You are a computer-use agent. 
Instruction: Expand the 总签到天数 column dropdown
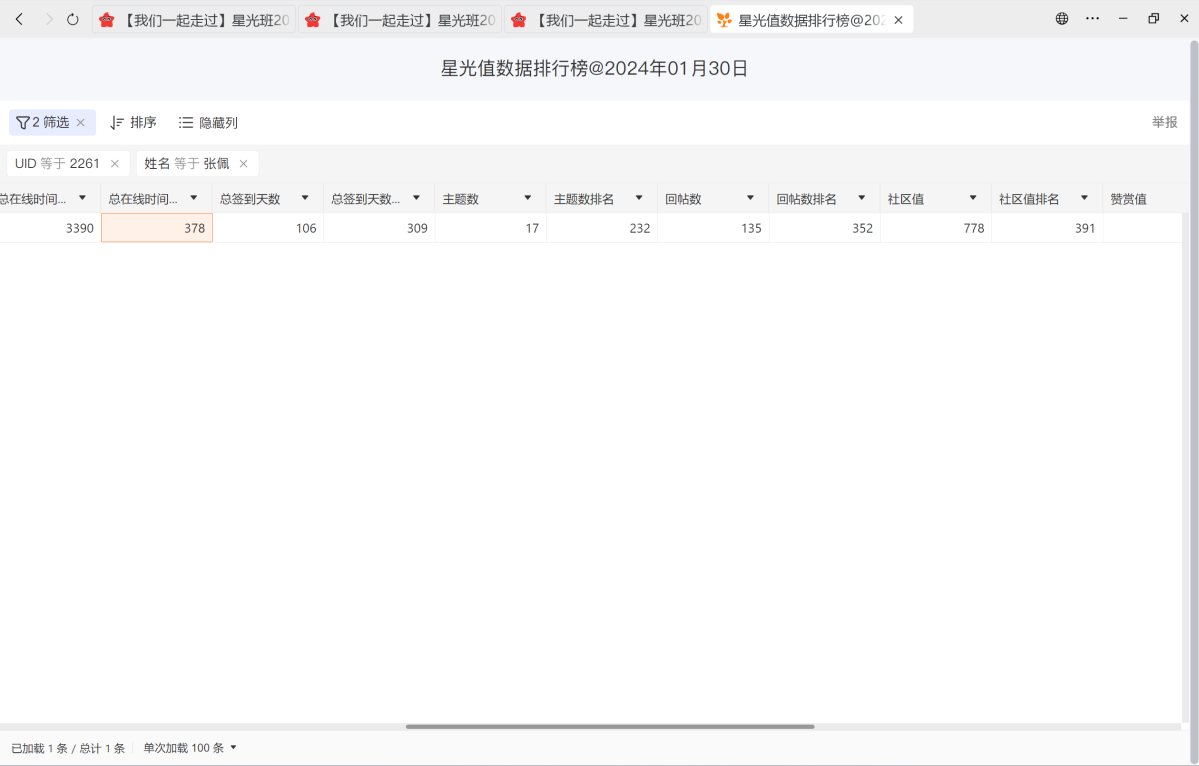pyautogui.click(x=305, y=199)
